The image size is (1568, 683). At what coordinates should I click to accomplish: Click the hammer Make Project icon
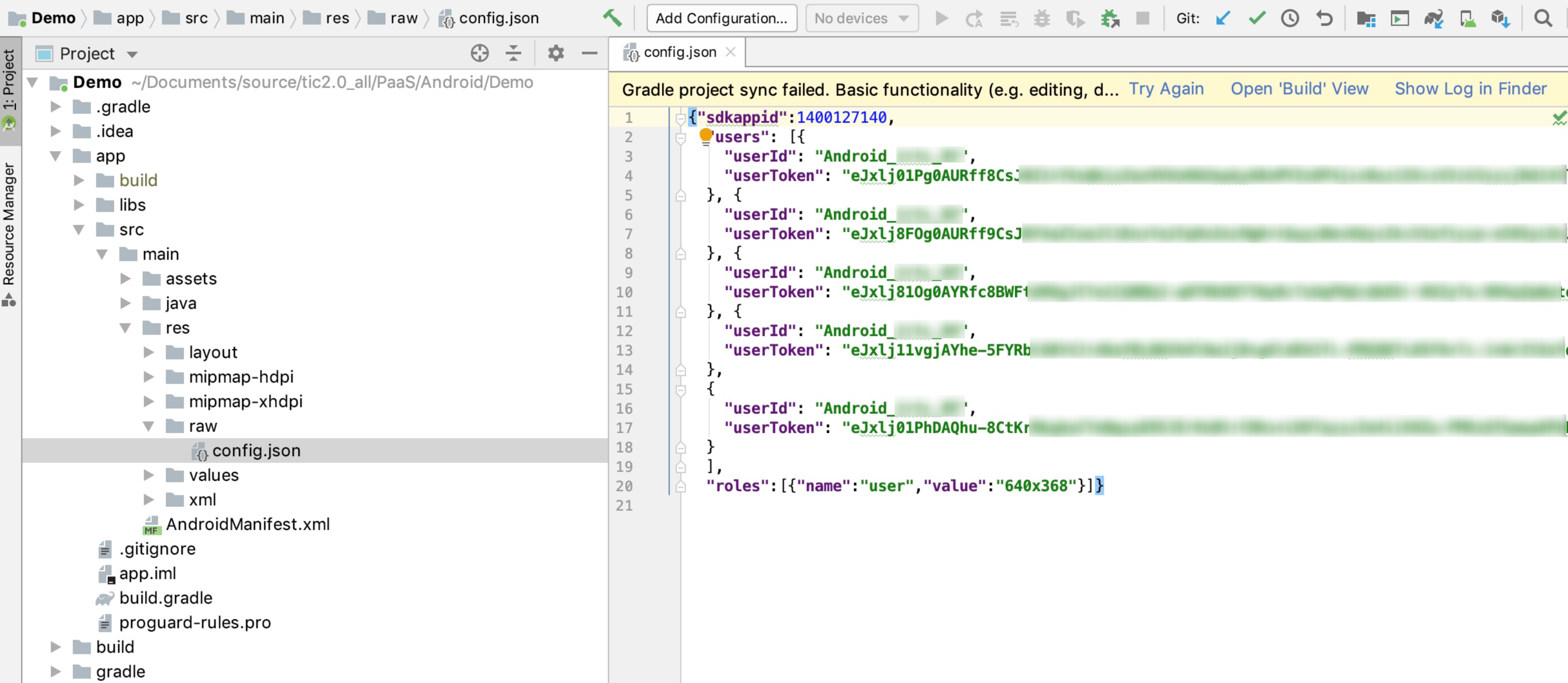[613, 18]
